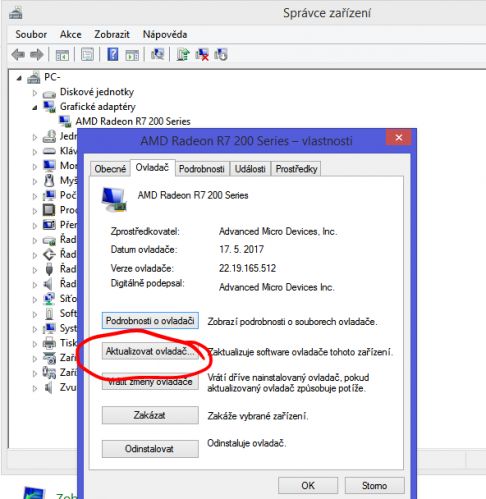
Task: Expand the Mon… monitors node arrow
Action: click(x=35, y=167)
